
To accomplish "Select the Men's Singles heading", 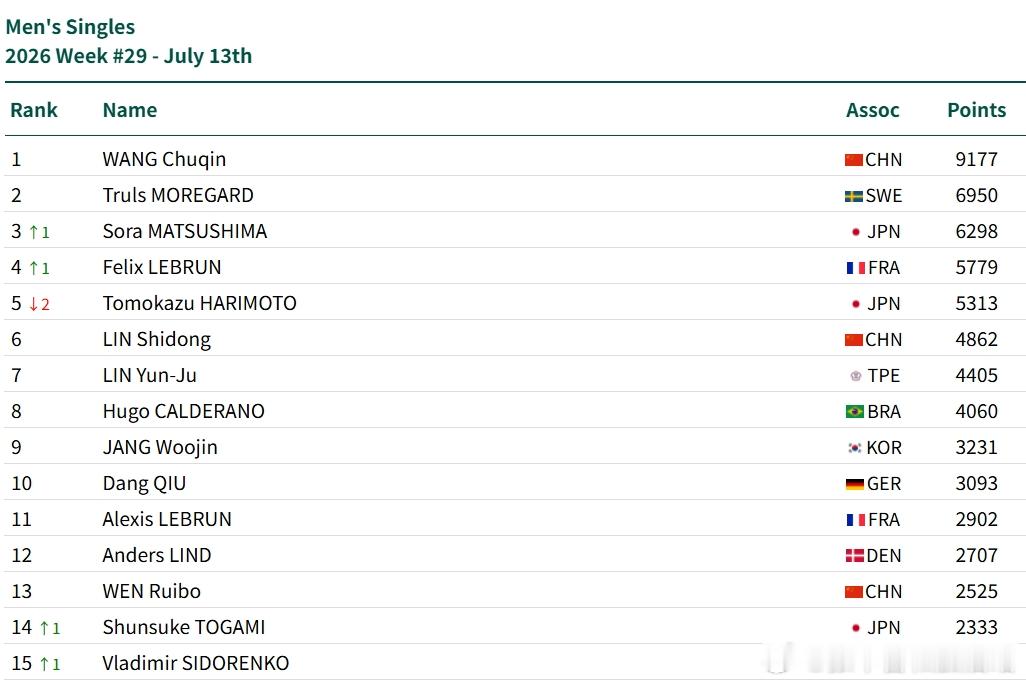I will point(70,27).
